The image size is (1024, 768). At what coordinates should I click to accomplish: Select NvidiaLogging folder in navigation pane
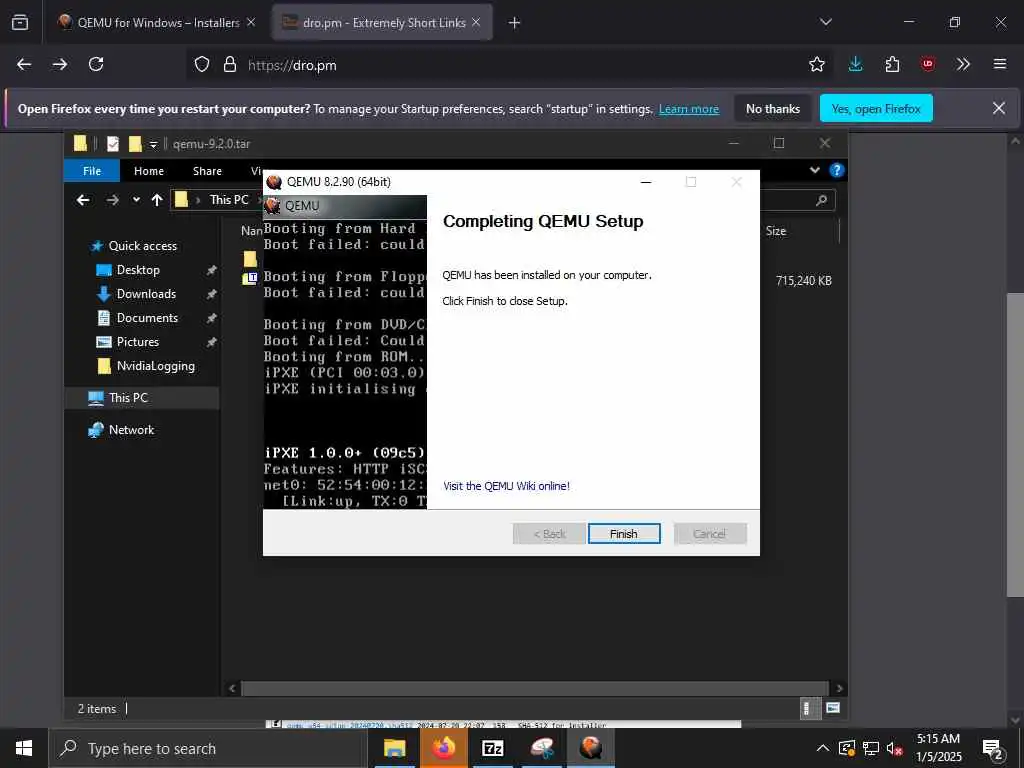tap(155, 366)
